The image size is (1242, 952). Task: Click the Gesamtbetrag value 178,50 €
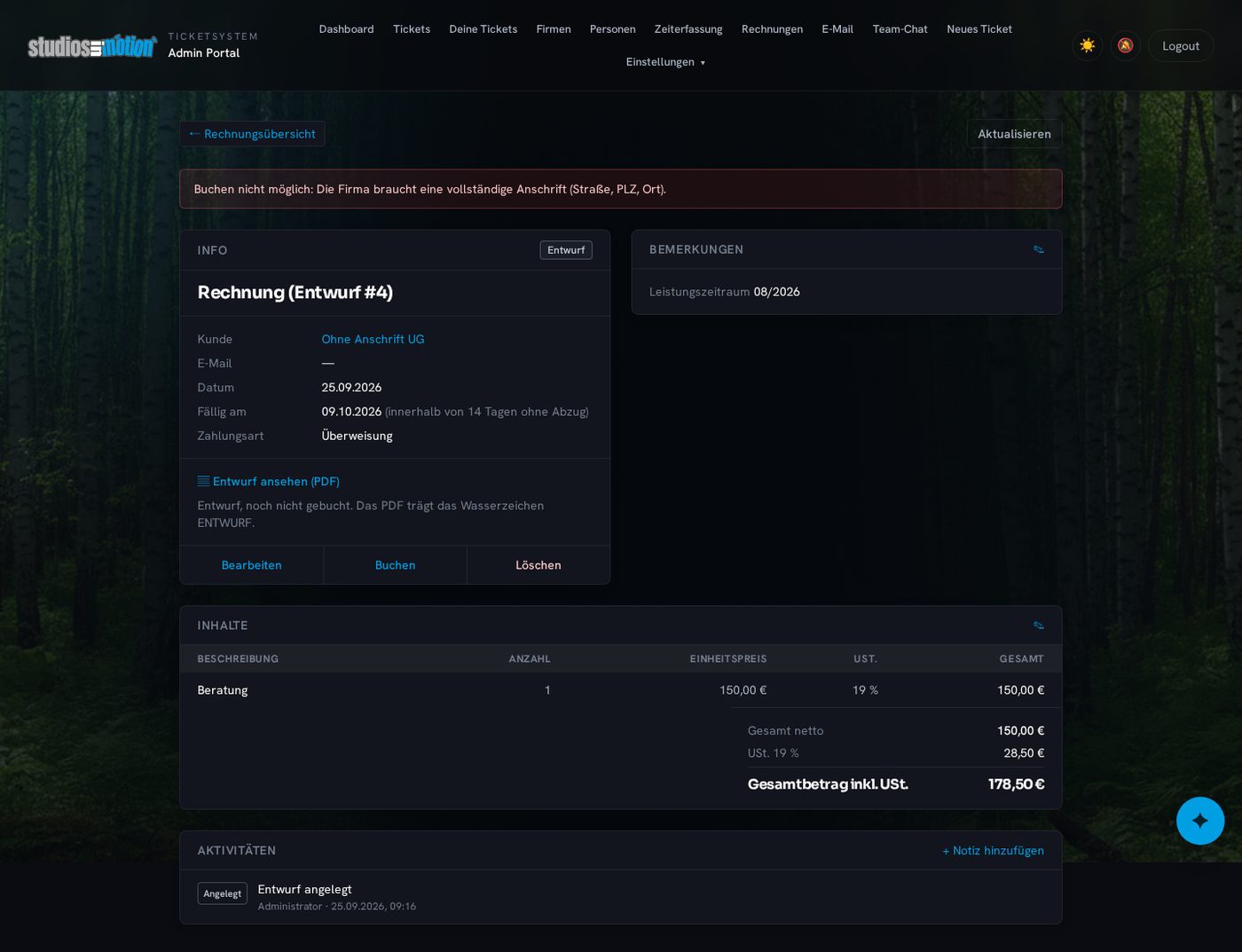point(1016,784)
